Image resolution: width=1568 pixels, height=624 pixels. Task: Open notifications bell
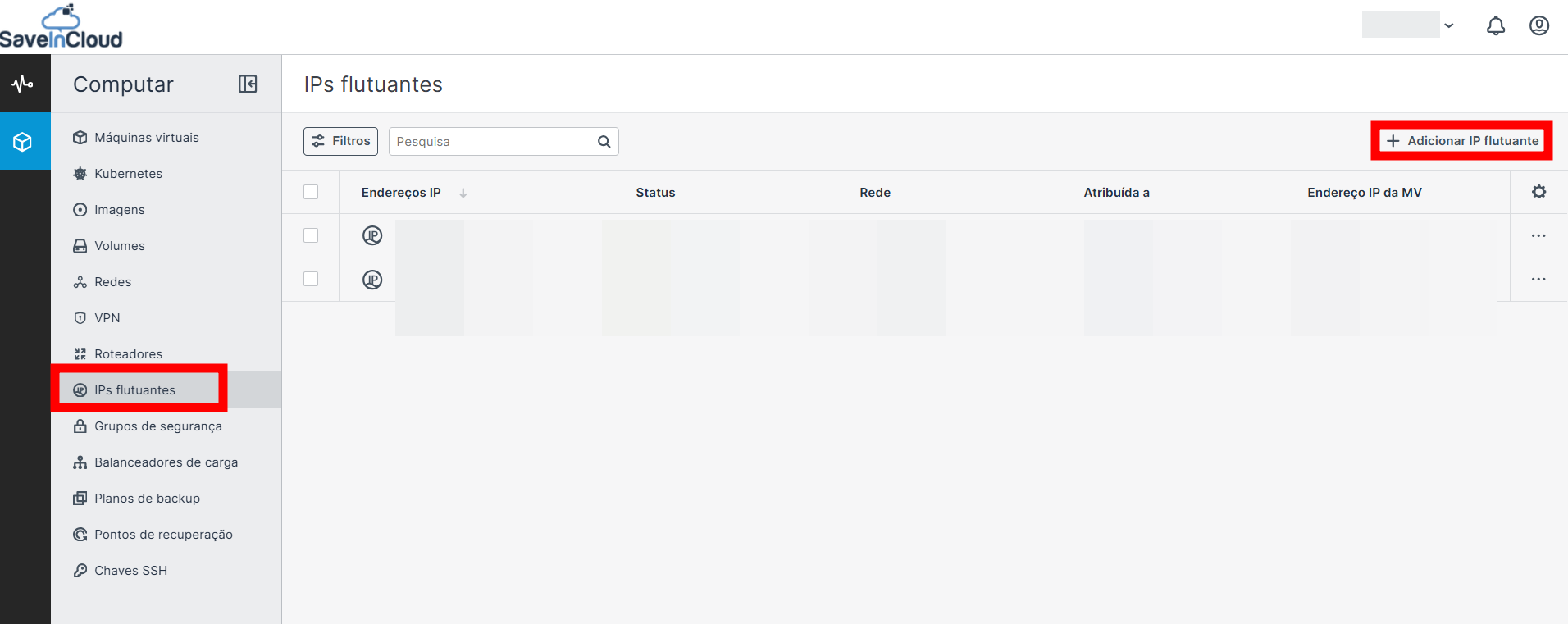point(1496,25)
